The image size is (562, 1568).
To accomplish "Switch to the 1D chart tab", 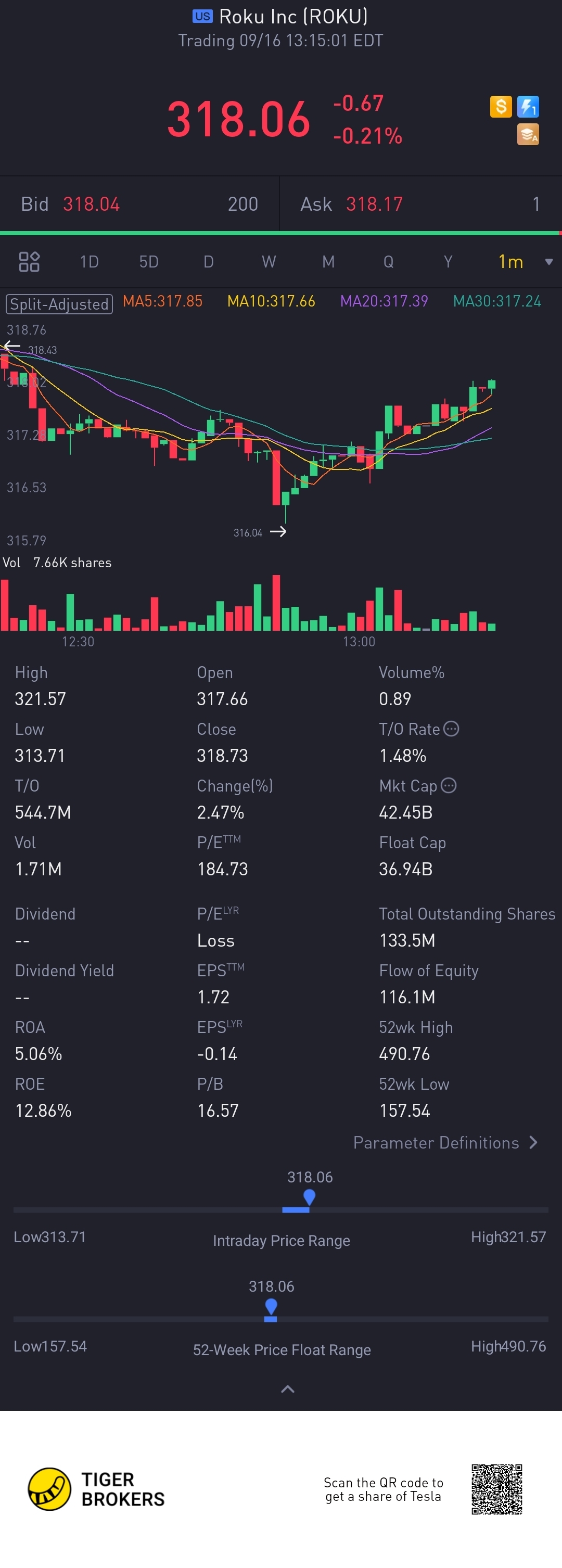I will point(90,262).
